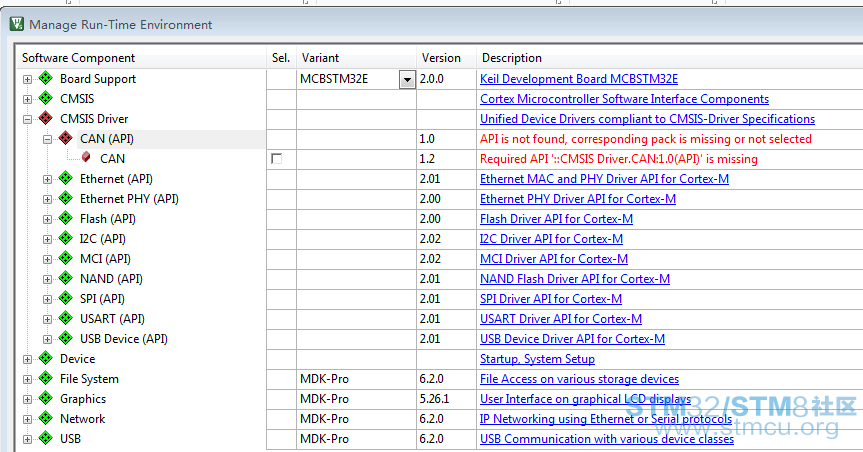This screenshot has width=863, height=452.
Task: Enable the CAN component checkbox
Action: [x=277, y=159]
